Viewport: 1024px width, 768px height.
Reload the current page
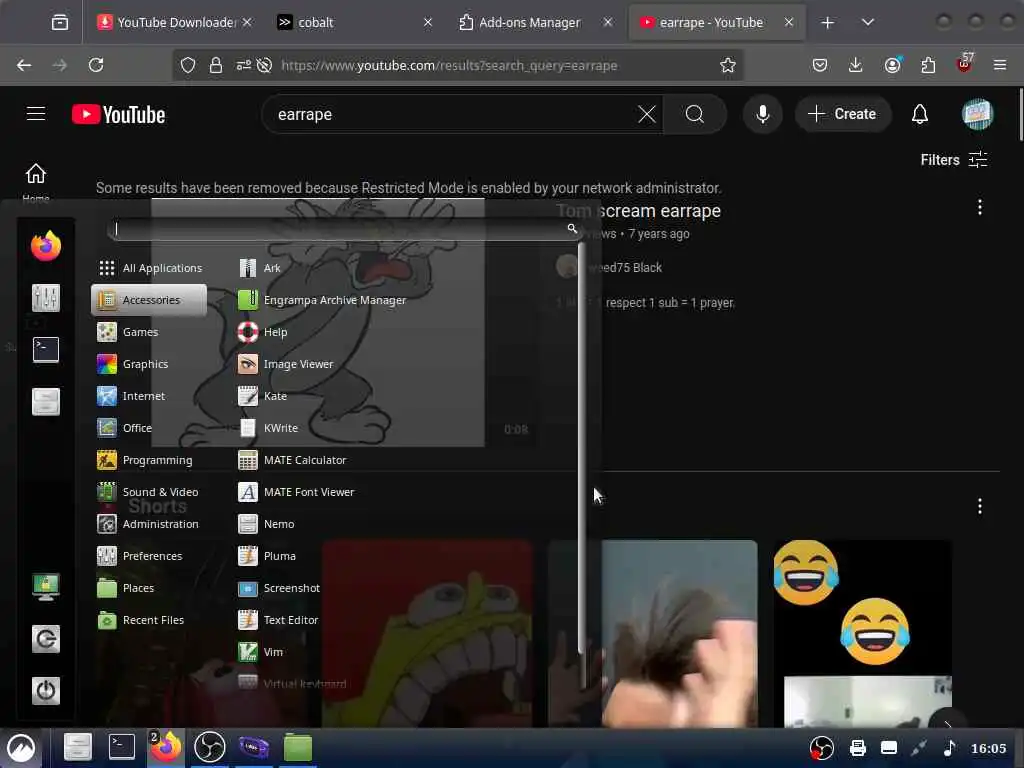point(96,65)
